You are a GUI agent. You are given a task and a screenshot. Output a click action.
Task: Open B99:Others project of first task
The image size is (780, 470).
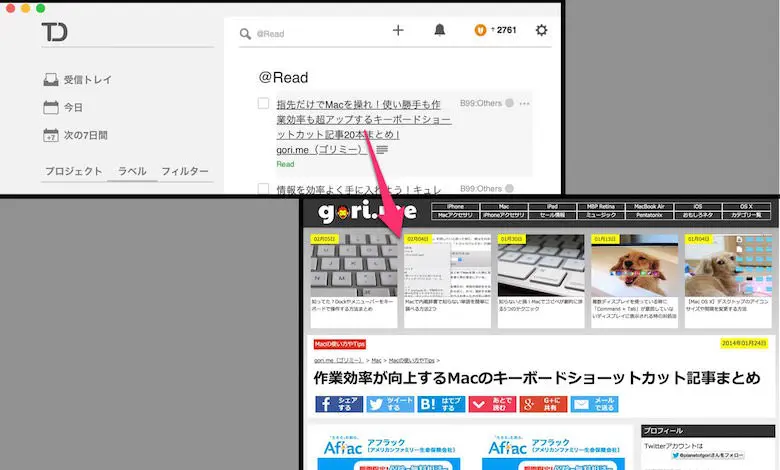click(x=486, y=103)
